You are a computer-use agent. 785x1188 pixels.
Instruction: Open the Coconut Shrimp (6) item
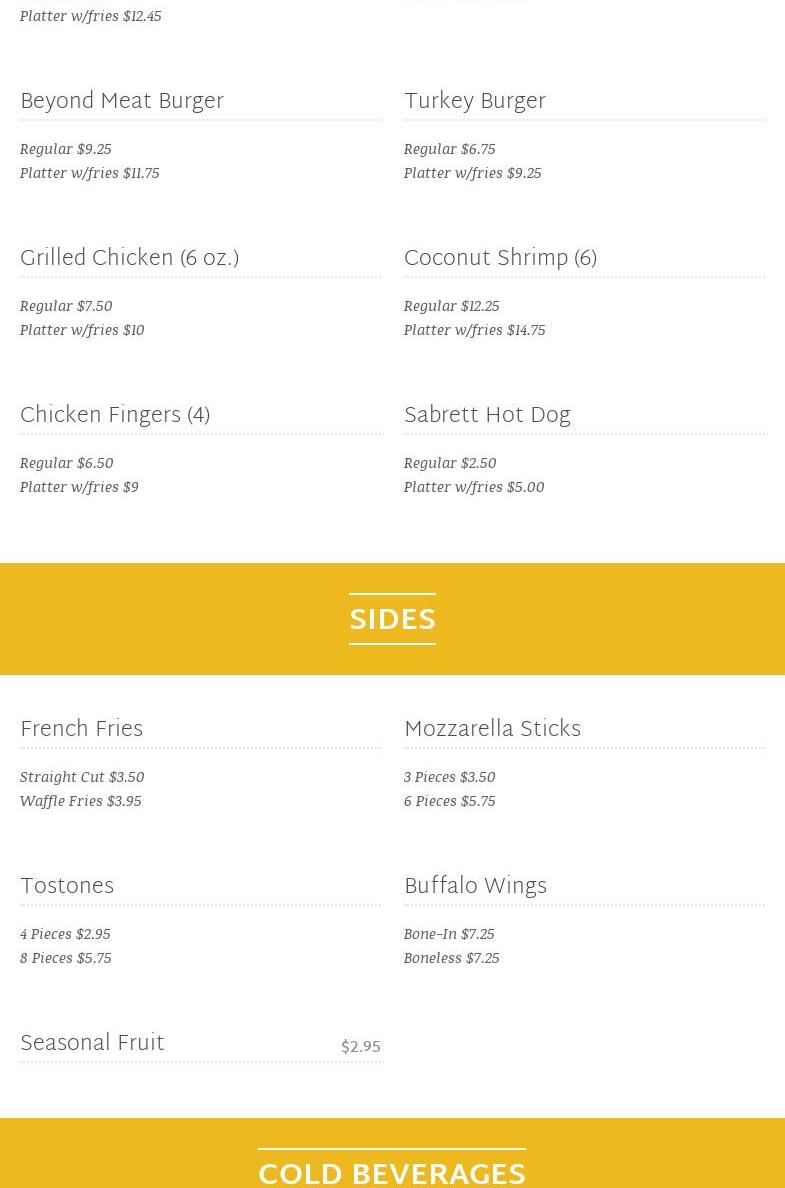[x=500, y=259]
